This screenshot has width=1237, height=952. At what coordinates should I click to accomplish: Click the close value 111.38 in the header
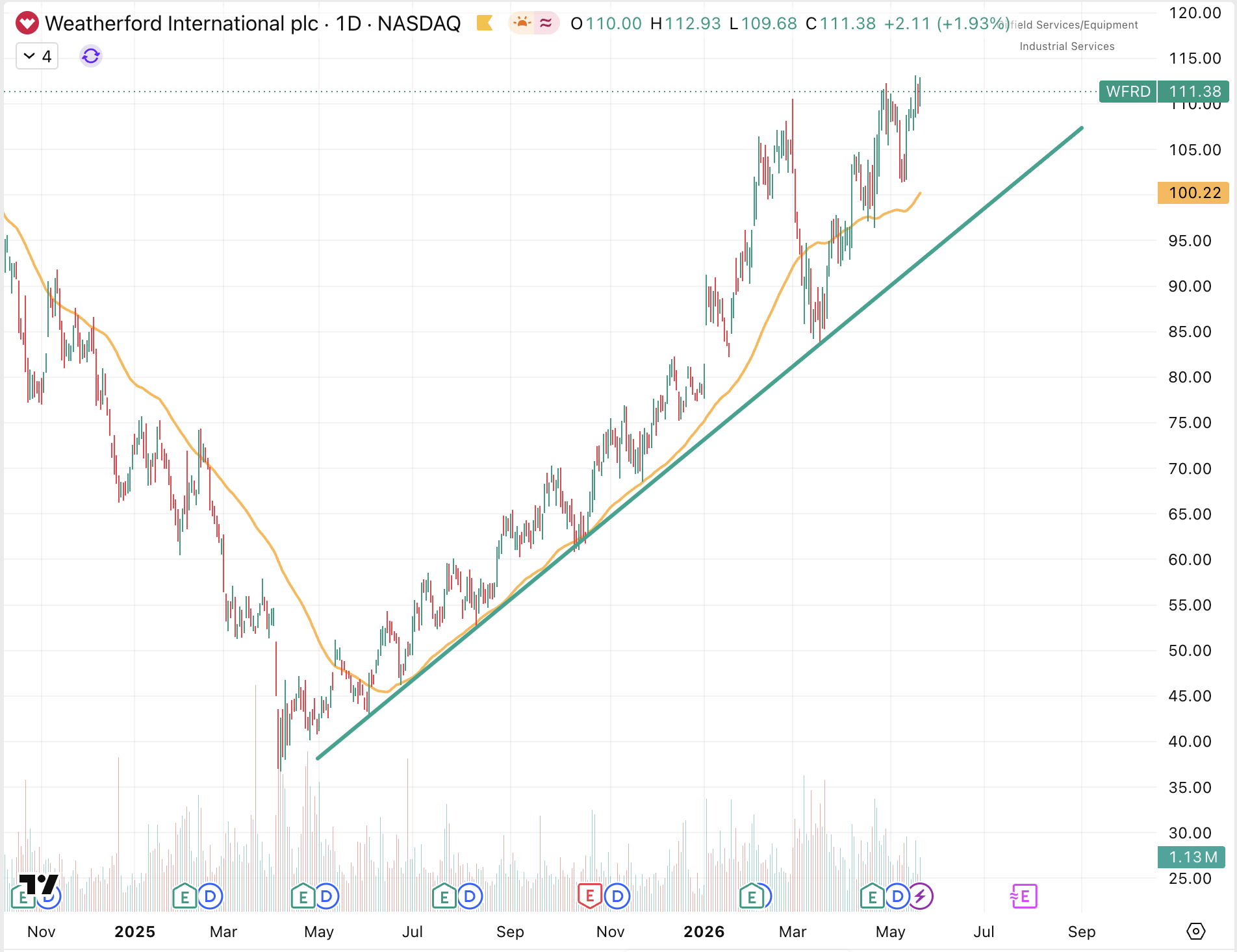point(848,23)
